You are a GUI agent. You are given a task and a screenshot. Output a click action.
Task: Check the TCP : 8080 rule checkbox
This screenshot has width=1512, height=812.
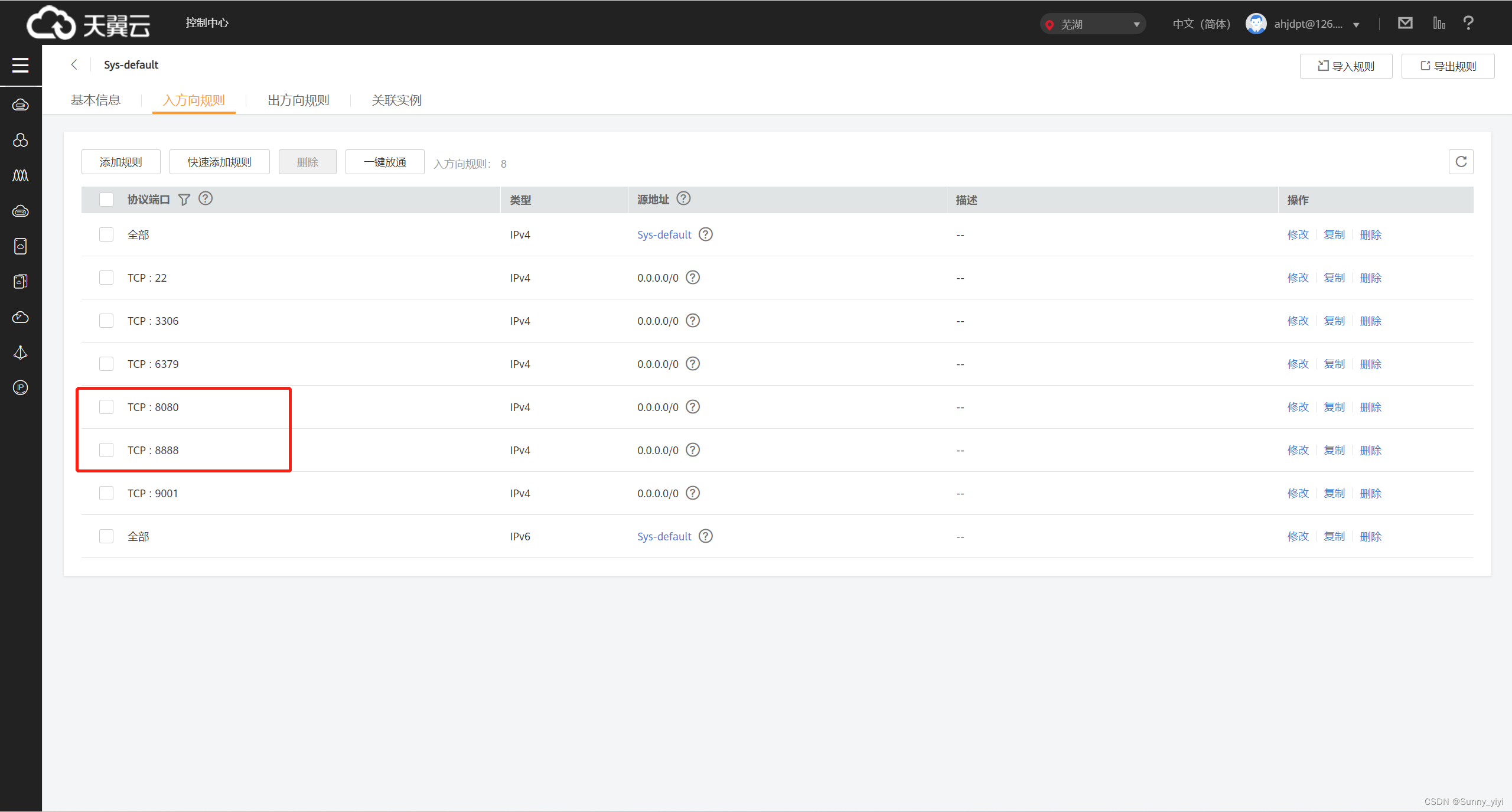tap(106, 407)
